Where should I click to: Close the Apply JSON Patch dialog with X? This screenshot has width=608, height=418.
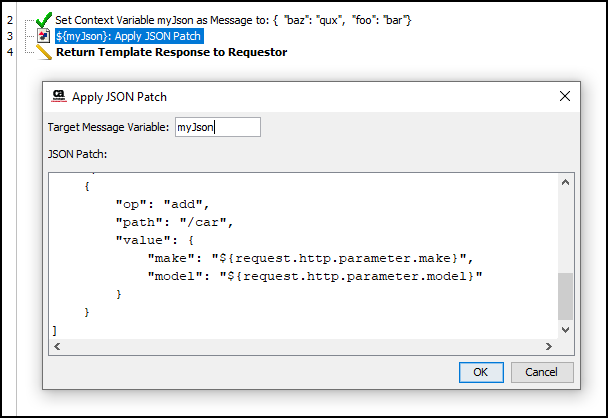(565, 96)
